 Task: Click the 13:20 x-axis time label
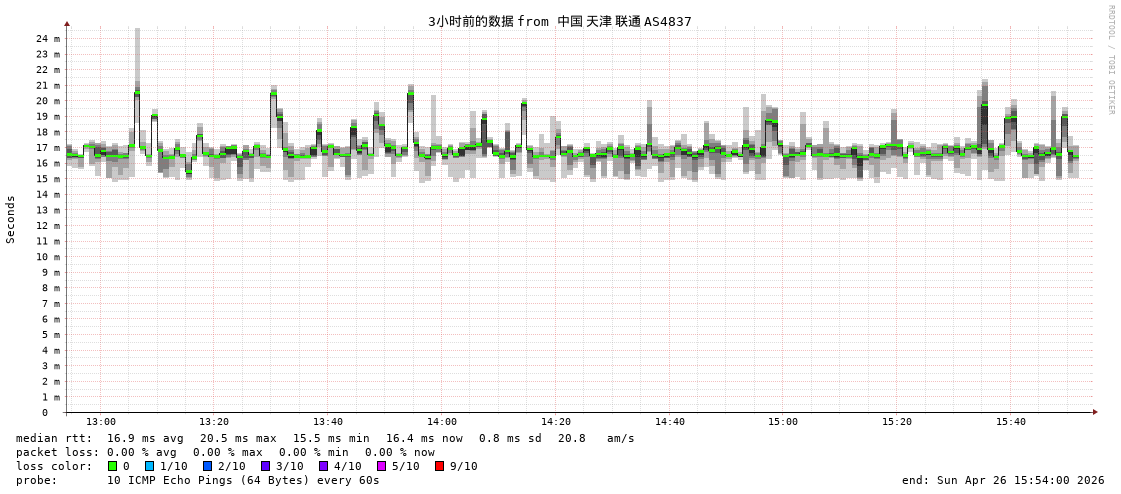215,422
